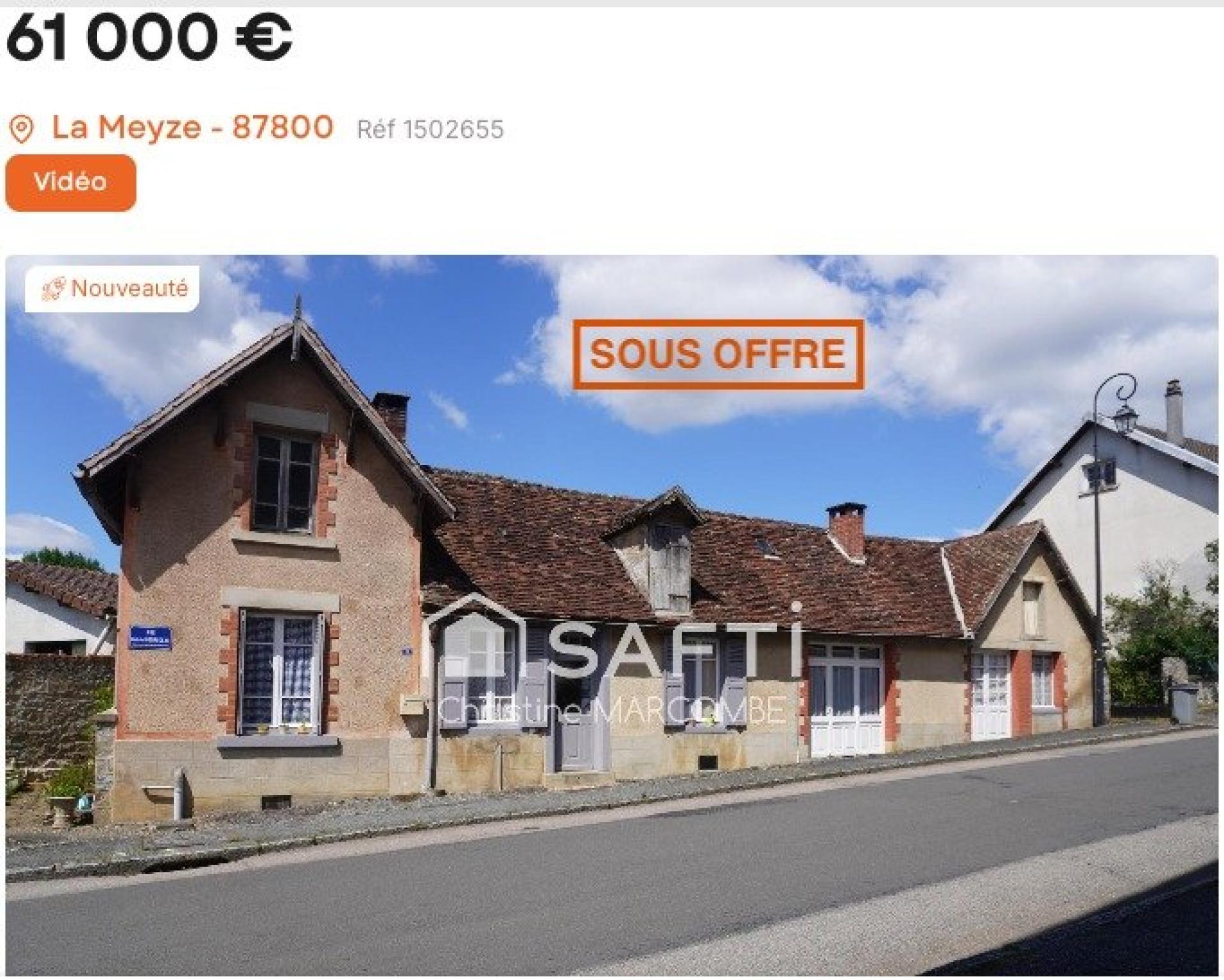The height and width of the screenshot is (980, 1224).
Task: Click the grey trash bin in the photo
Action: 1184,703
